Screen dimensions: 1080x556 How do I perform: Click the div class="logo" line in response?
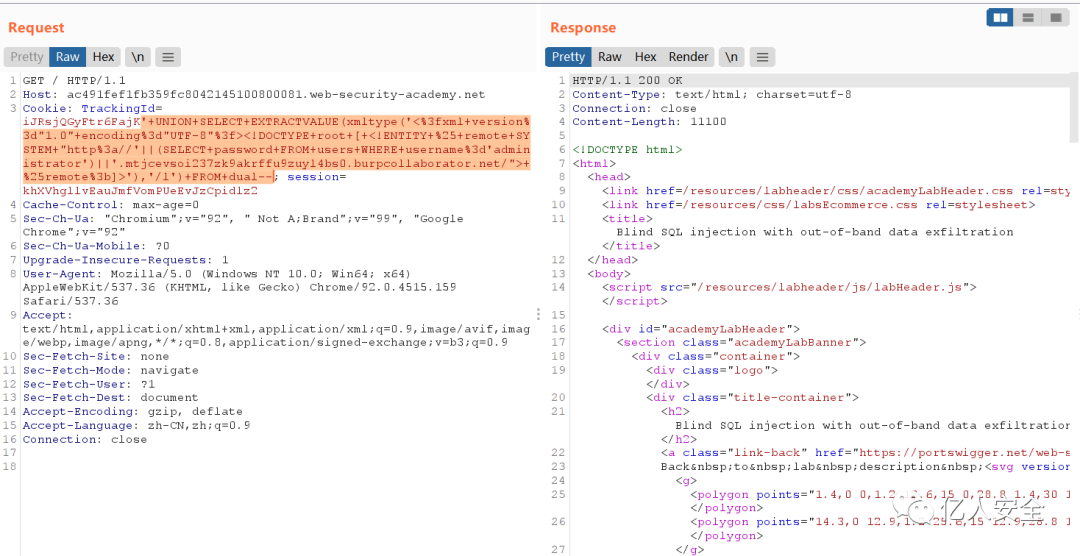712,370
